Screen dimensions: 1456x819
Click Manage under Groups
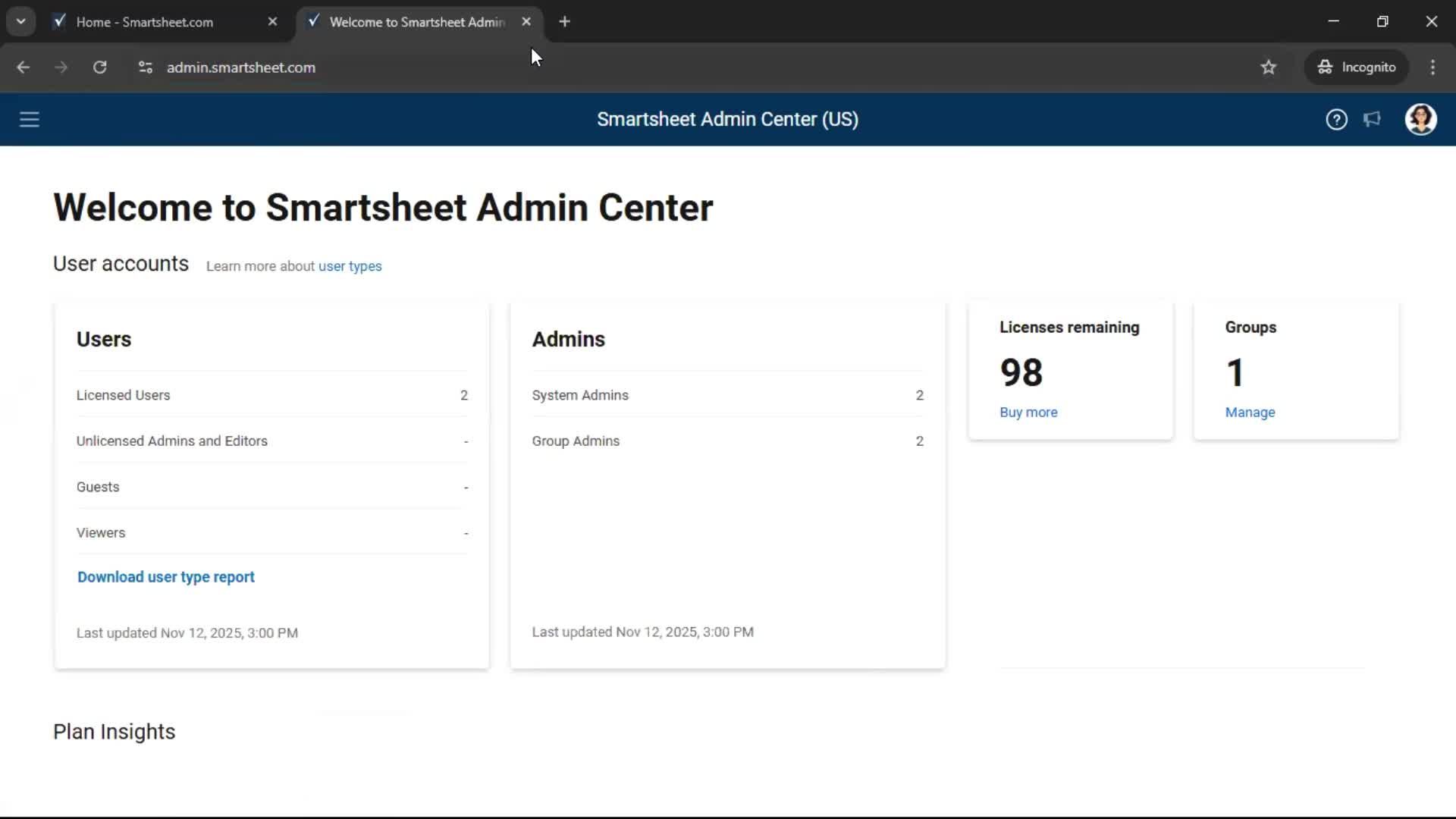(x=1249, y=413)
